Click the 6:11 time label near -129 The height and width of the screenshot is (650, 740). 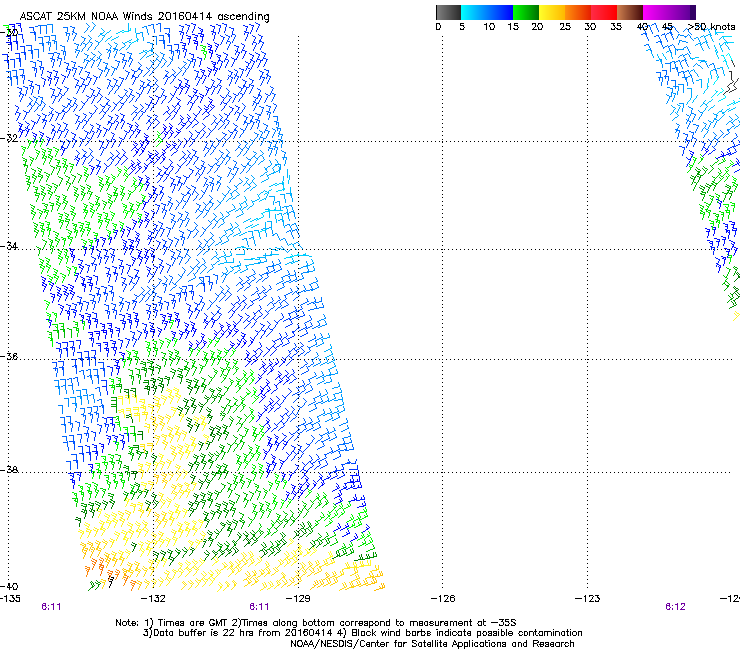259,607
